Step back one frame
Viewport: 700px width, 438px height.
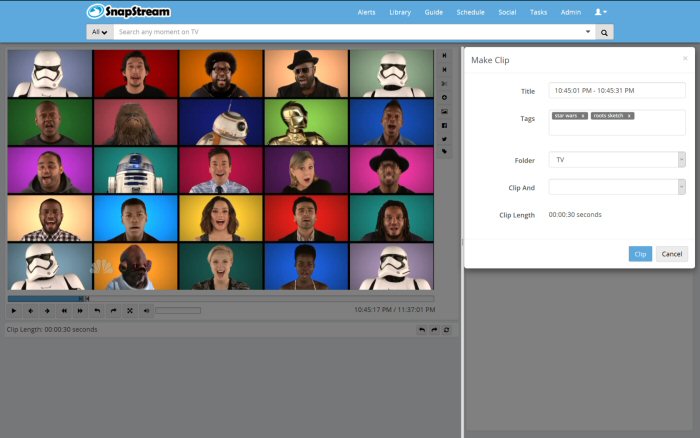[x=30, y=311]
